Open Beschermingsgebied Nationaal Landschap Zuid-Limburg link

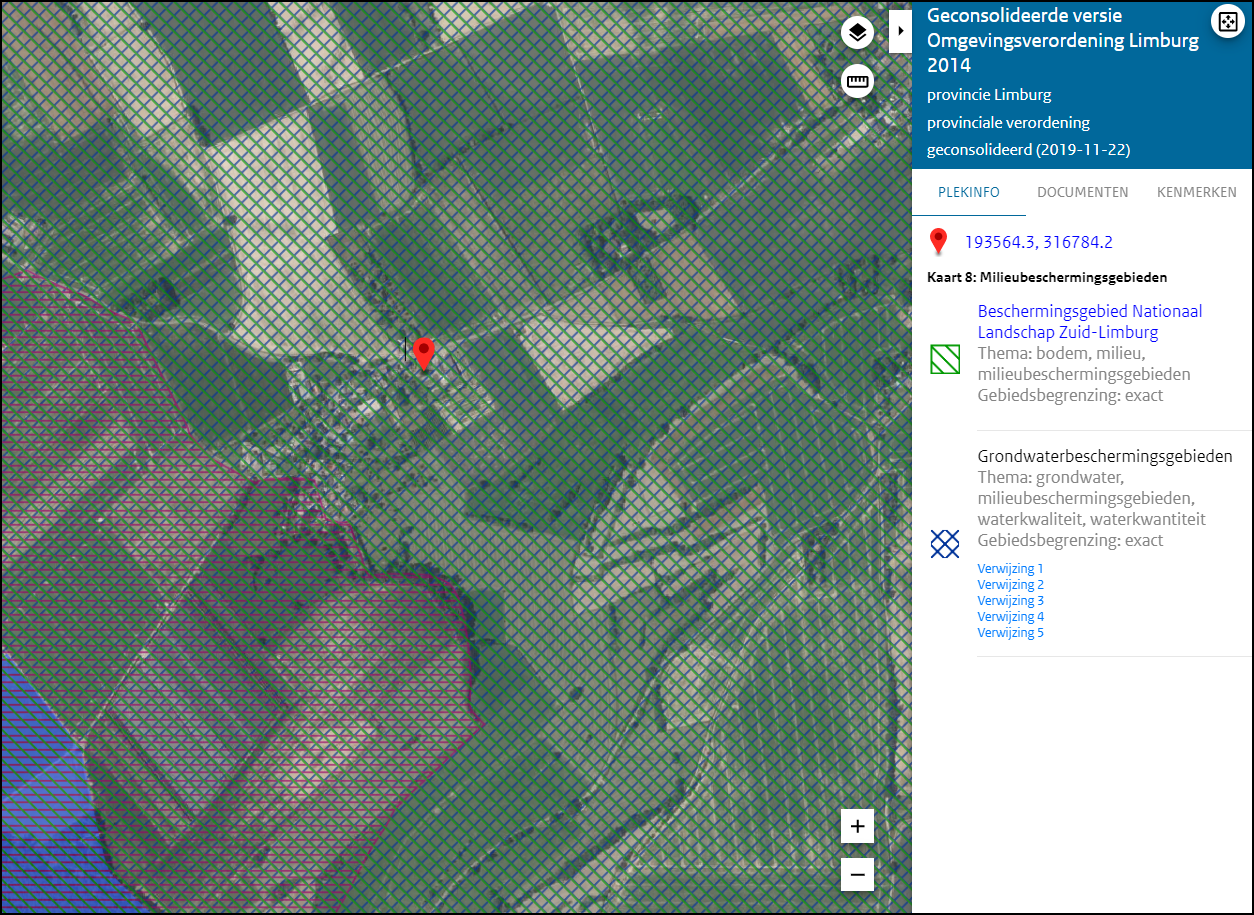point(1090,322)
